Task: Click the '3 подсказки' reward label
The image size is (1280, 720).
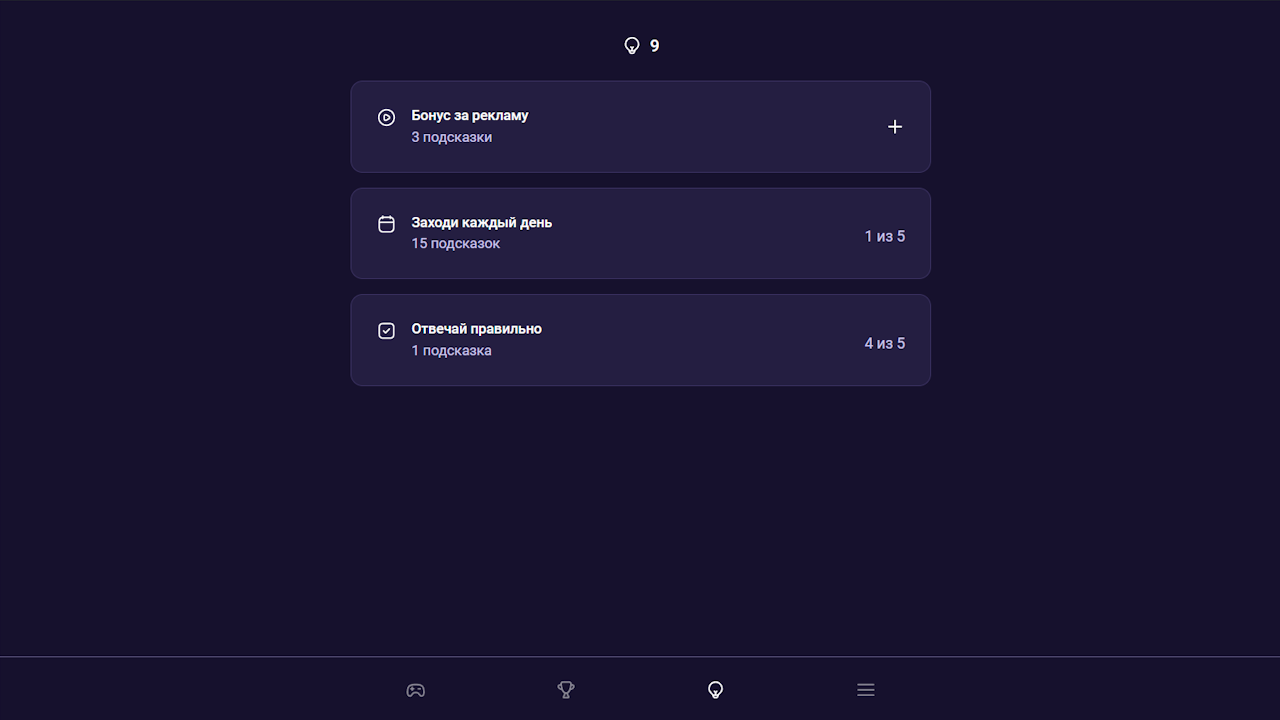Action: tap(451, 137)
